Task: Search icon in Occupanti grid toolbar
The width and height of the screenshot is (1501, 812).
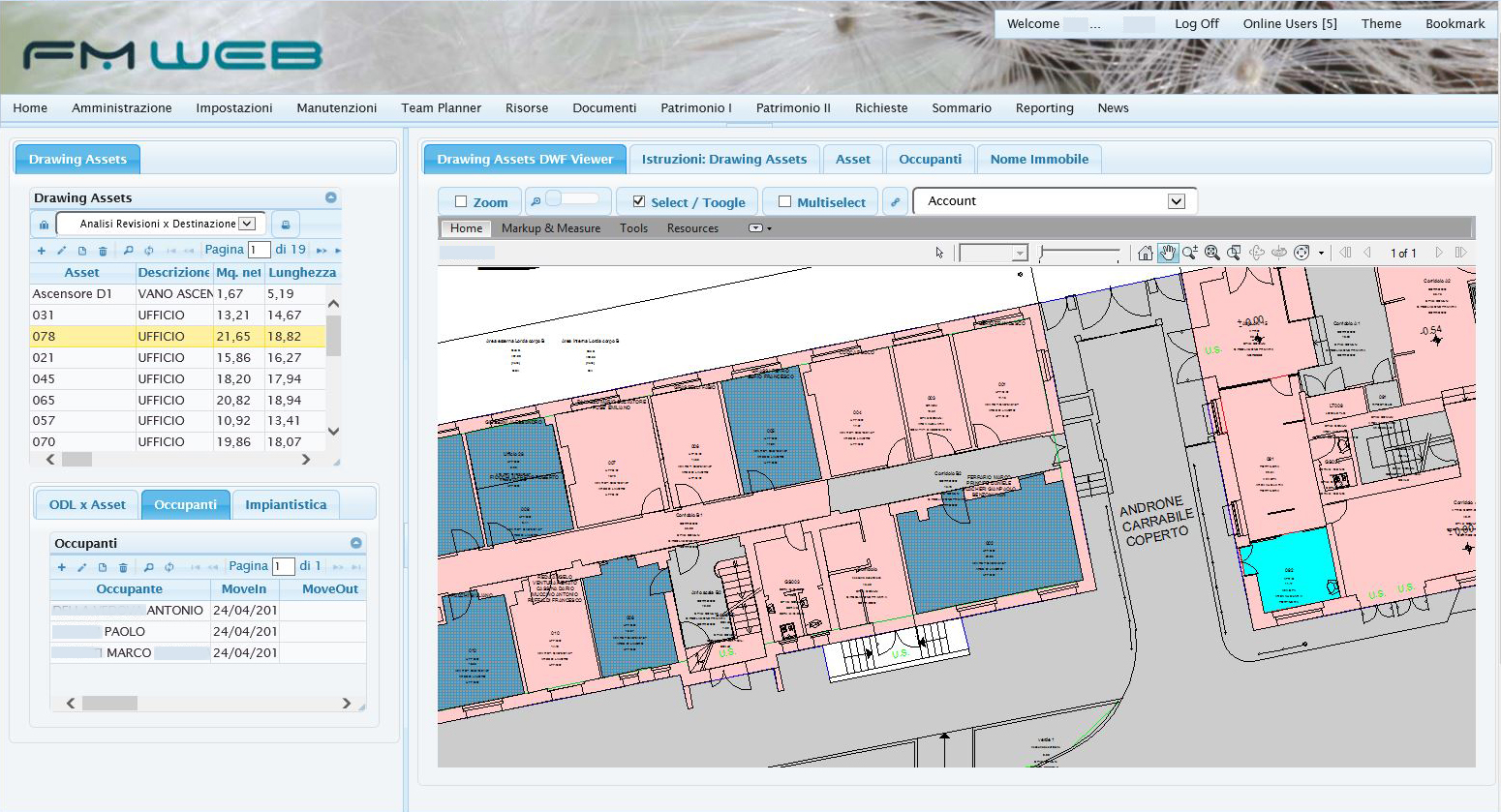Action: tap(148, 567)
